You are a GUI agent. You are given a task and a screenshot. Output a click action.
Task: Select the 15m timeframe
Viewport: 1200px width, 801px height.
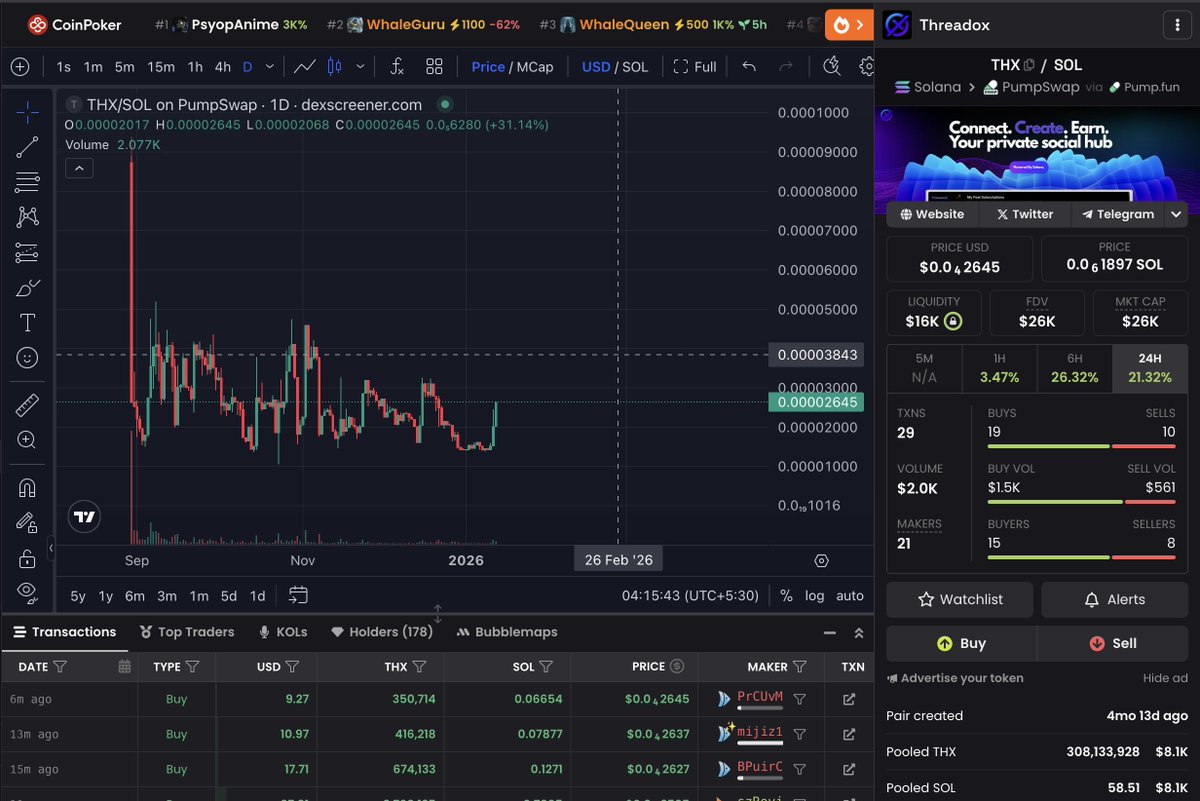161,67
